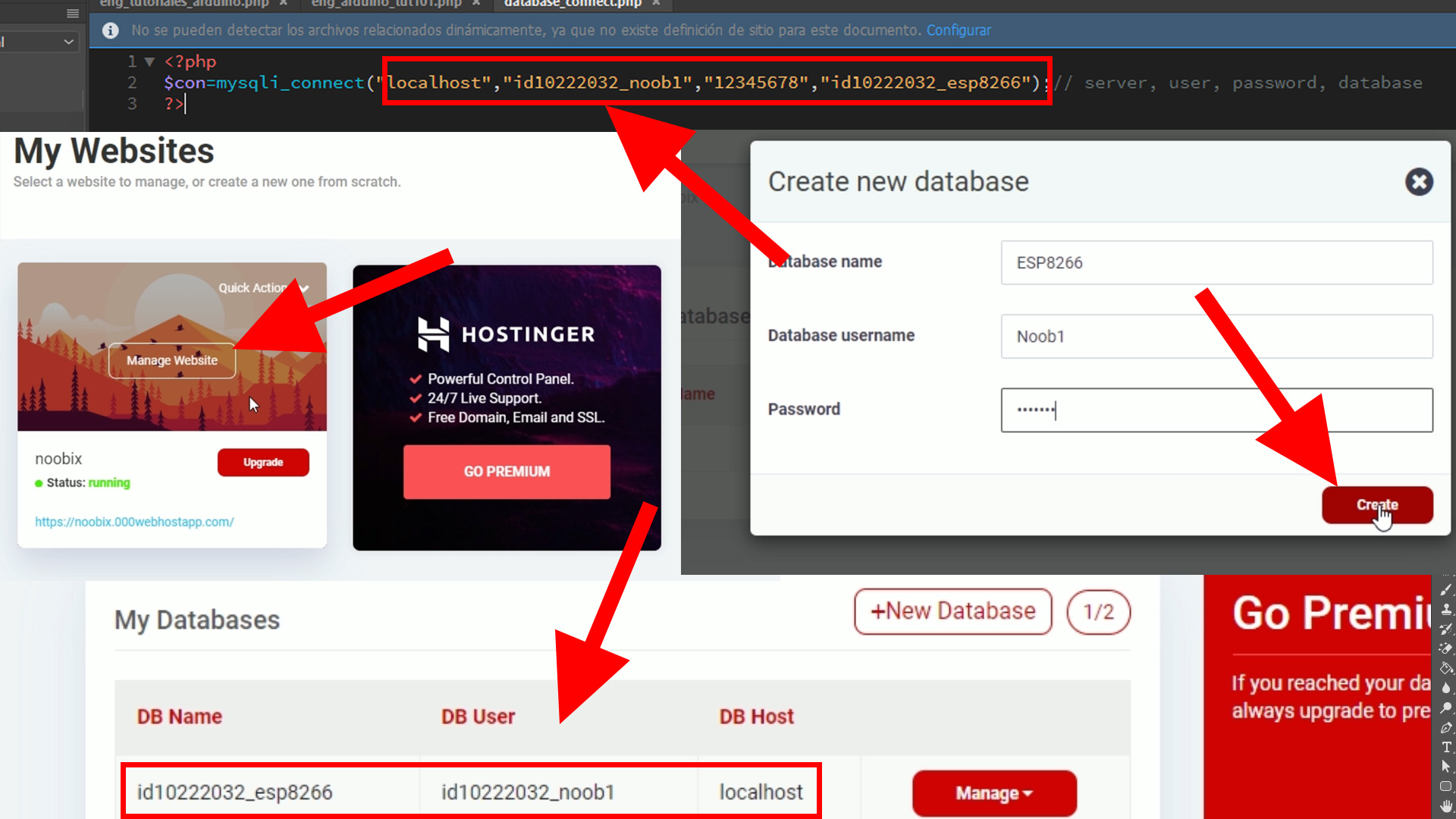Select the Type tool
1456x819 pixels.
[x=1446, y=747]
